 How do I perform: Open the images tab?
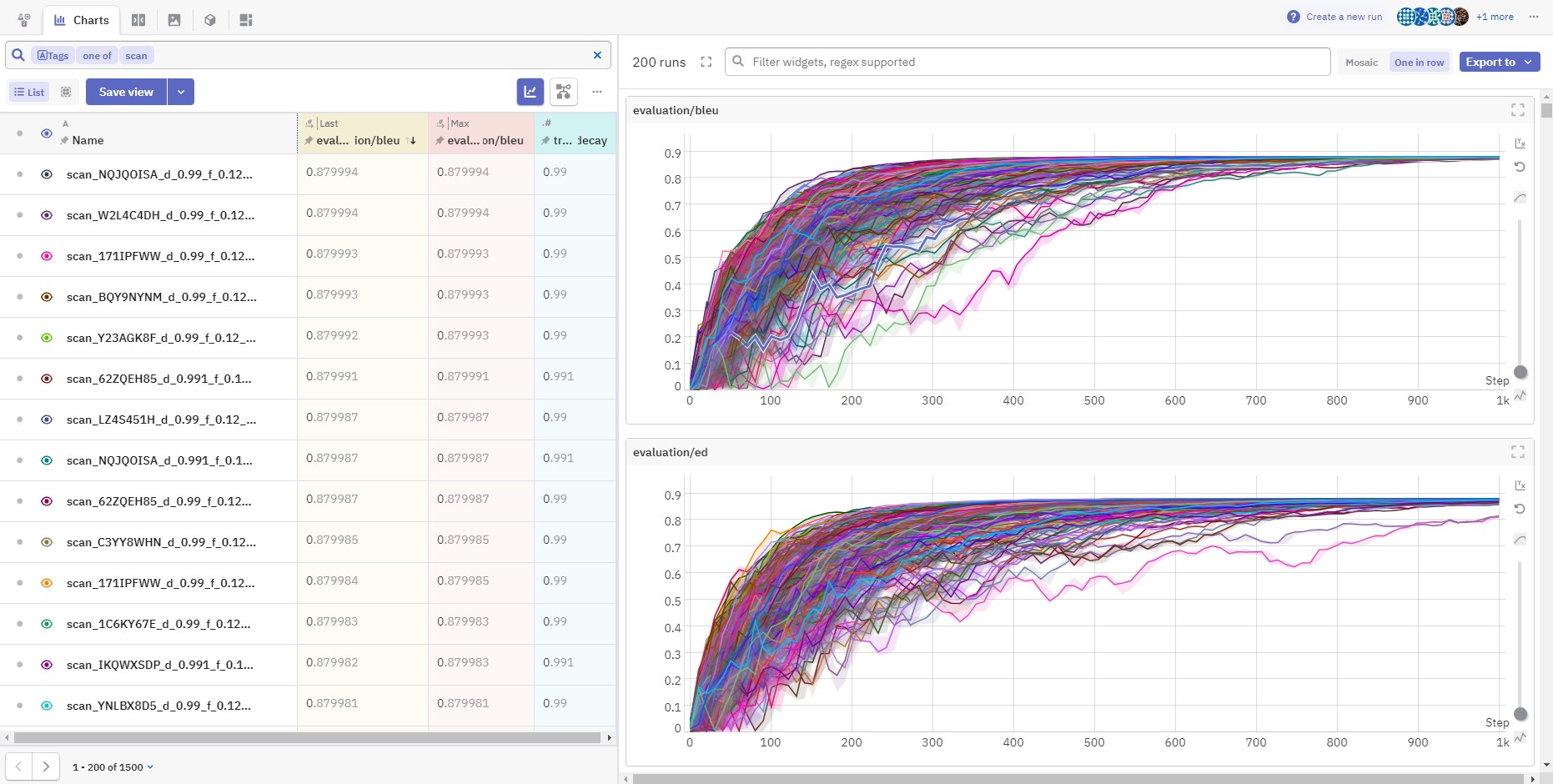(x=174, y=20)
